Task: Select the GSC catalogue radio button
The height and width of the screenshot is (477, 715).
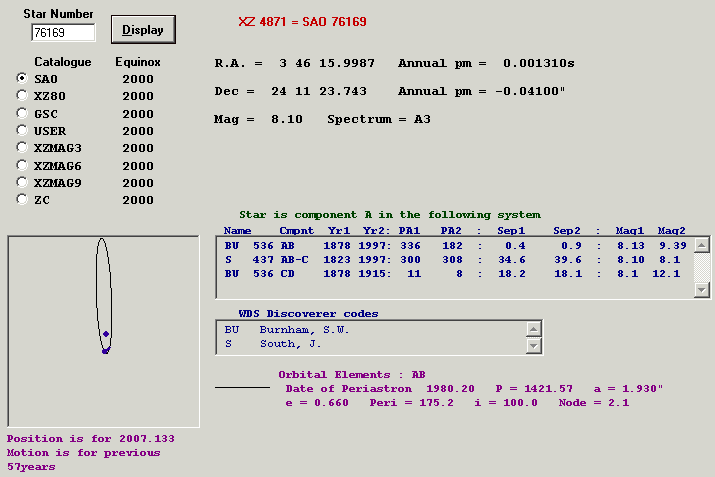Action: click(x=21, y=113)
